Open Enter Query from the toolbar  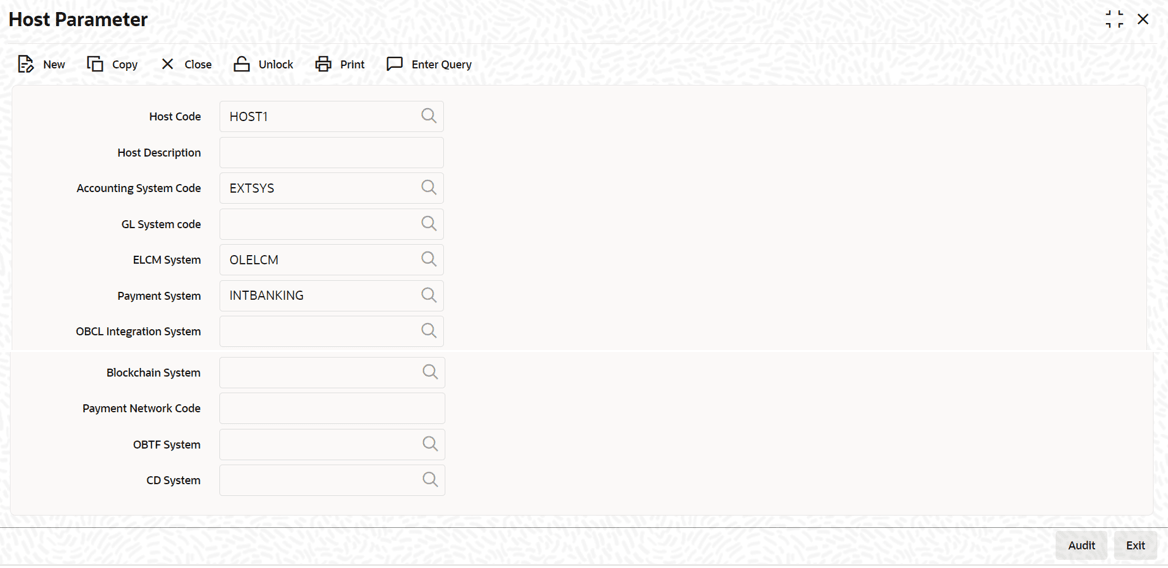[x=395, y=64]
